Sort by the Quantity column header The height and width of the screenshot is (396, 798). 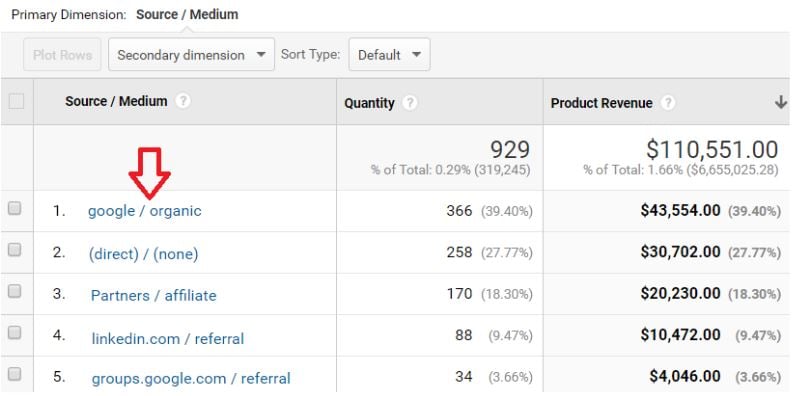click(369, 103)
